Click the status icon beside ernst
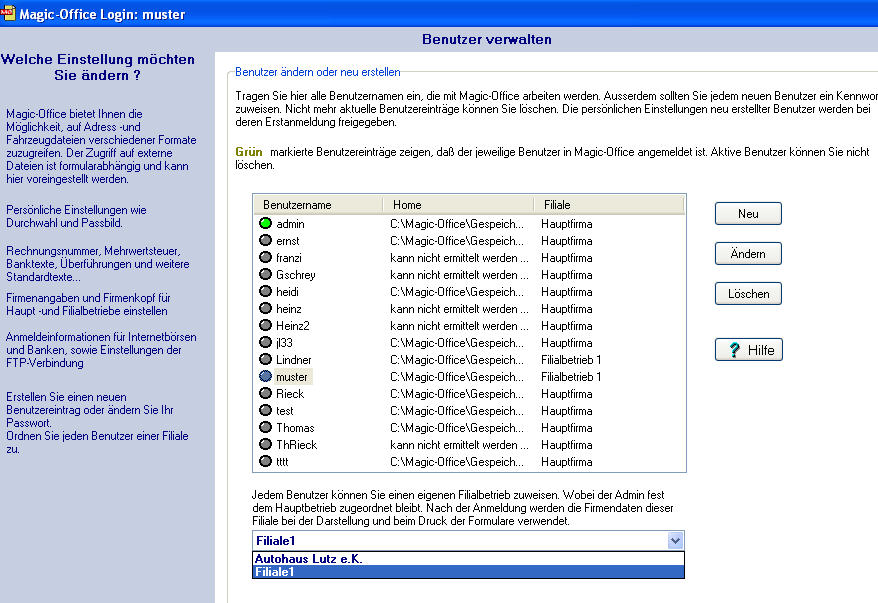The image size is (878, 603). click(x=265, y=240)
